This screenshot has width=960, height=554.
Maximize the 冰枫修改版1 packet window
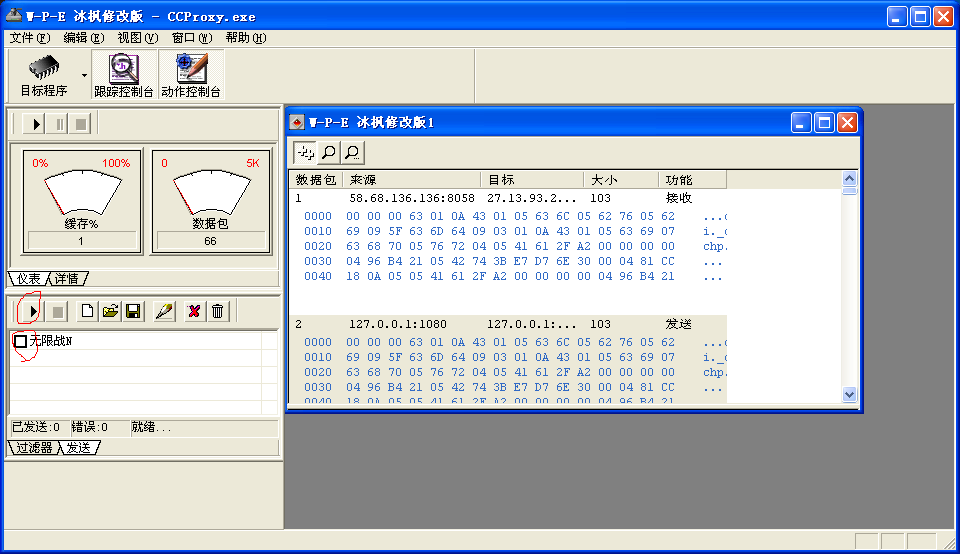coord(824,123)
